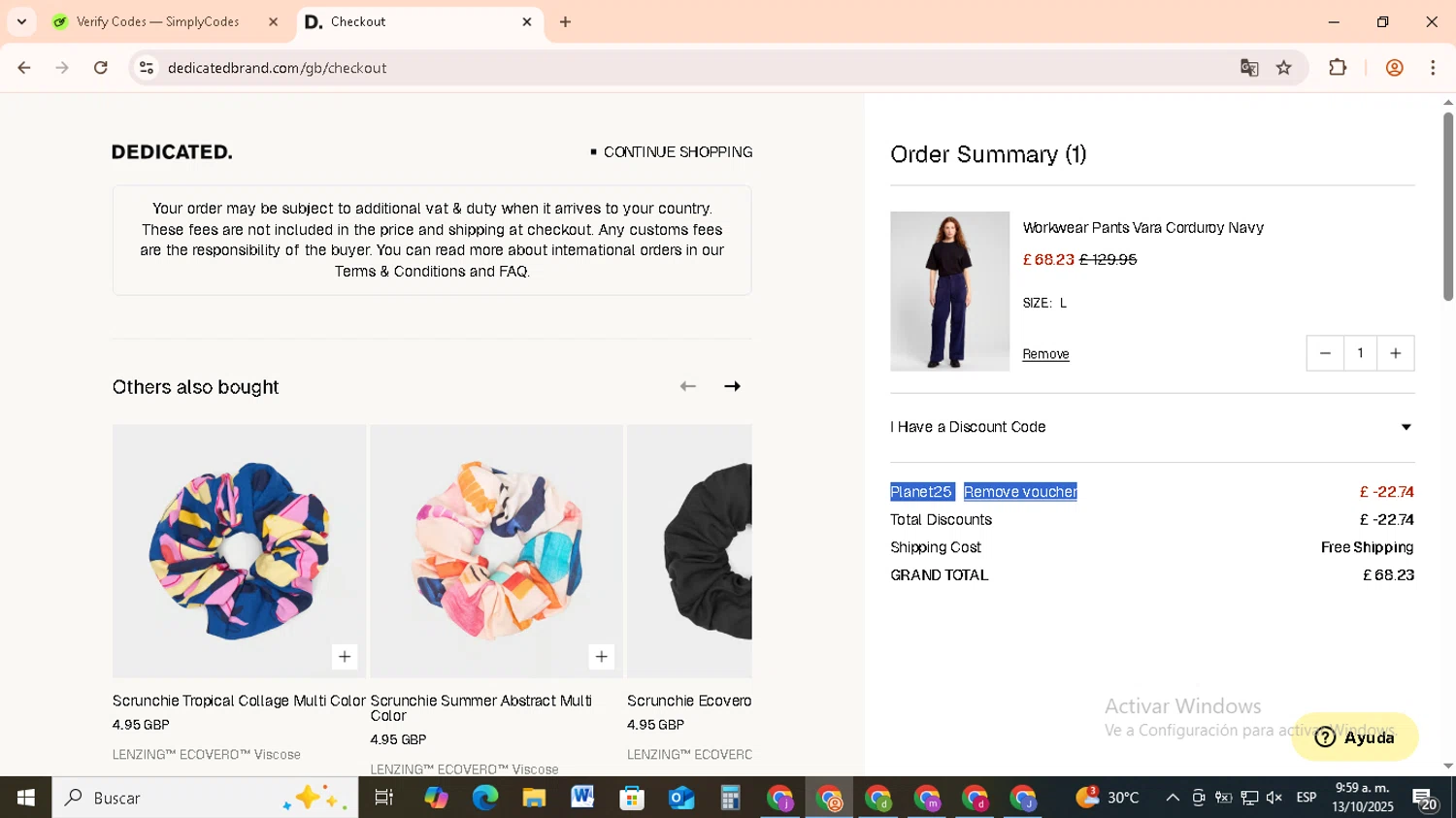1456x818 pixels.
Task: Open Calculator from taskbar
Action: (730, 798)
